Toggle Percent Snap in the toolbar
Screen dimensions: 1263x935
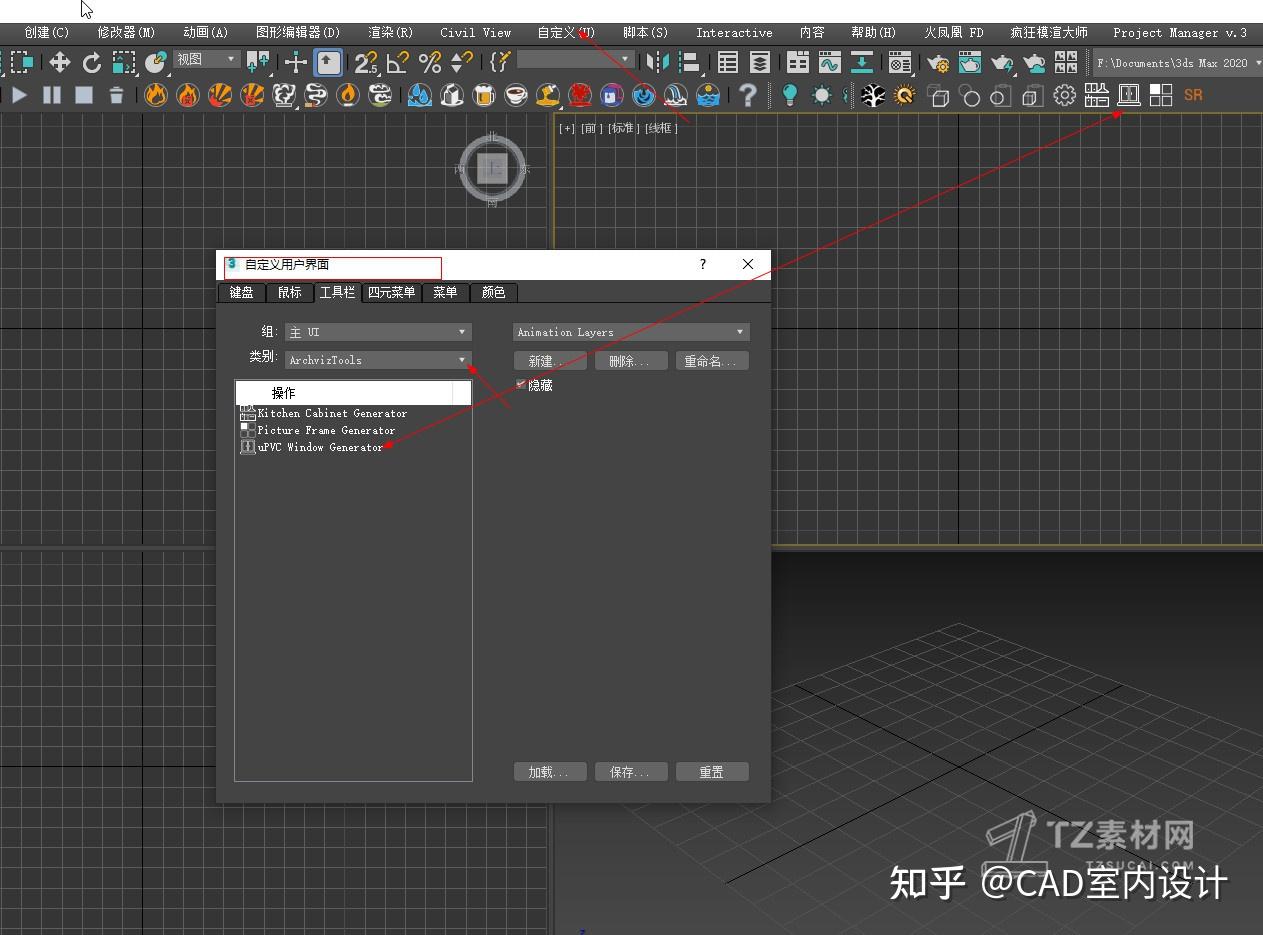click(428, 62)
